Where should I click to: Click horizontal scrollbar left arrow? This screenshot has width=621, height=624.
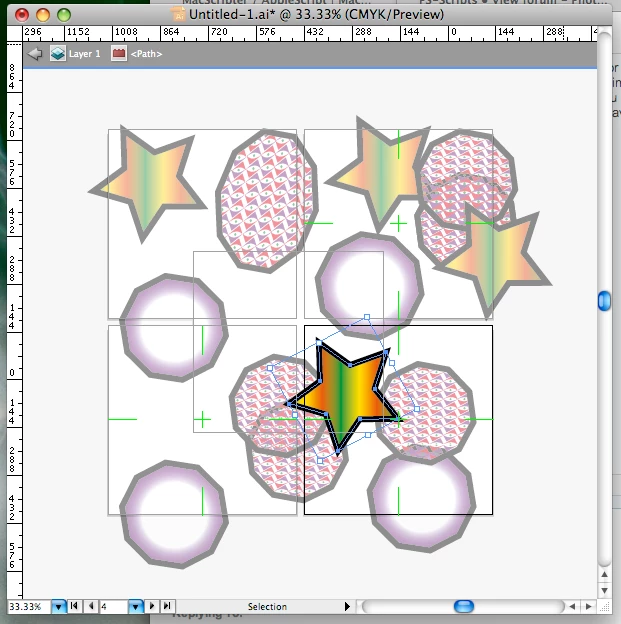572,606
